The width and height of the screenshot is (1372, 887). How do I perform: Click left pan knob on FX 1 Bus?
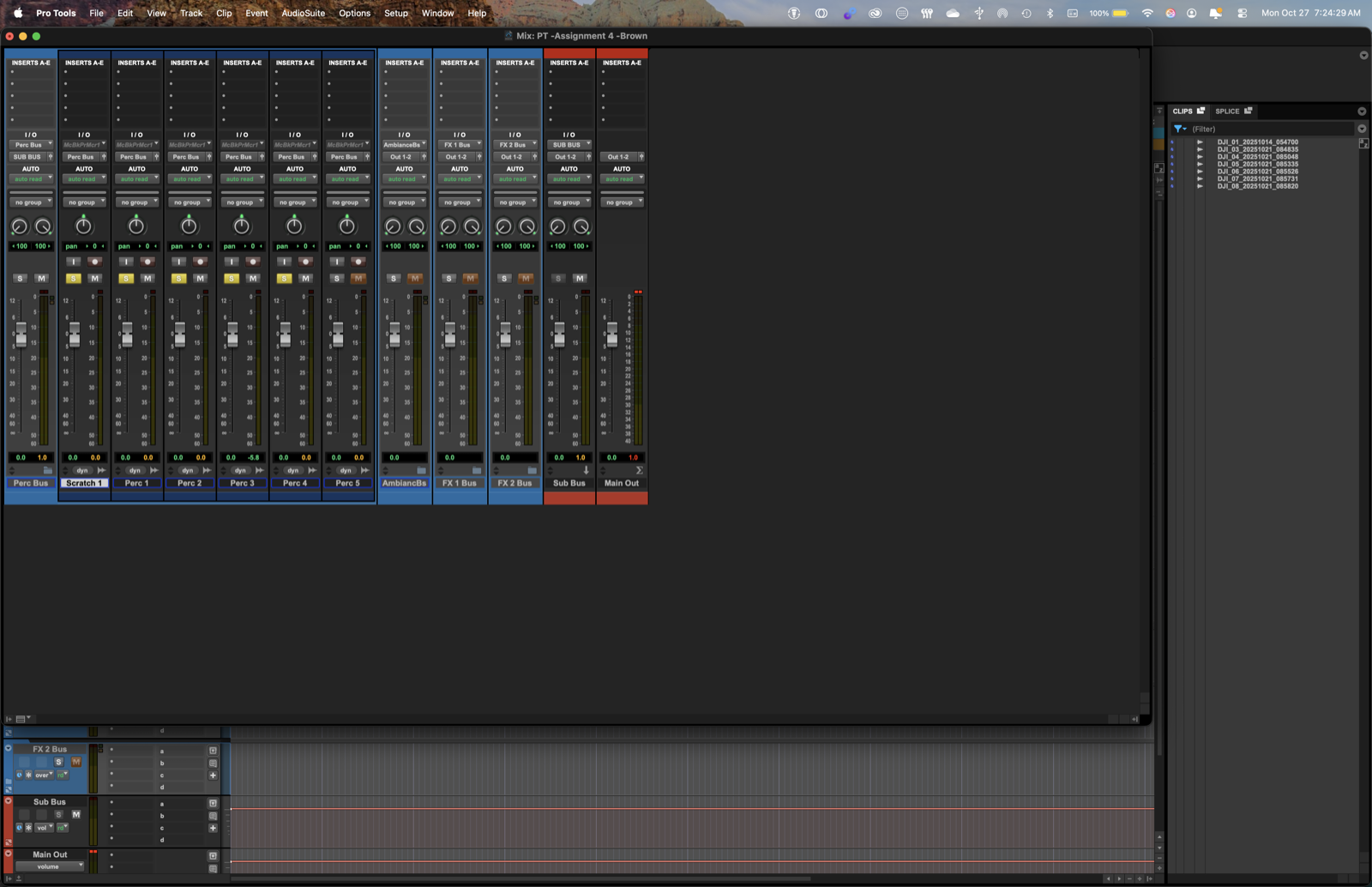pyautogui.click(x=448, y=226)
